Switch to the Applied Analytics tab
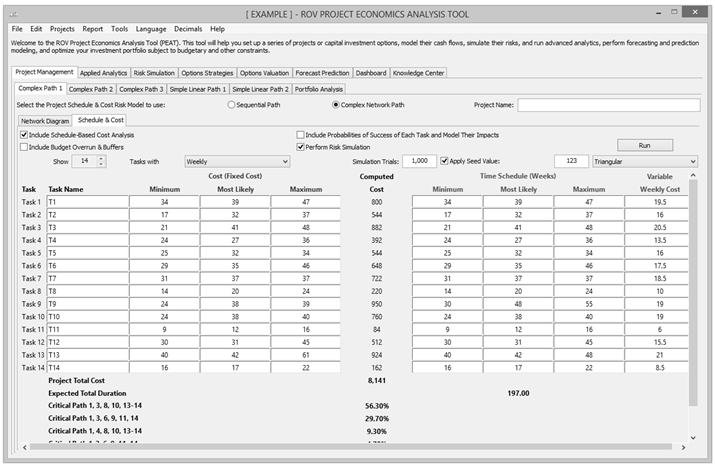Screen dimensions: 715x464 104,73
